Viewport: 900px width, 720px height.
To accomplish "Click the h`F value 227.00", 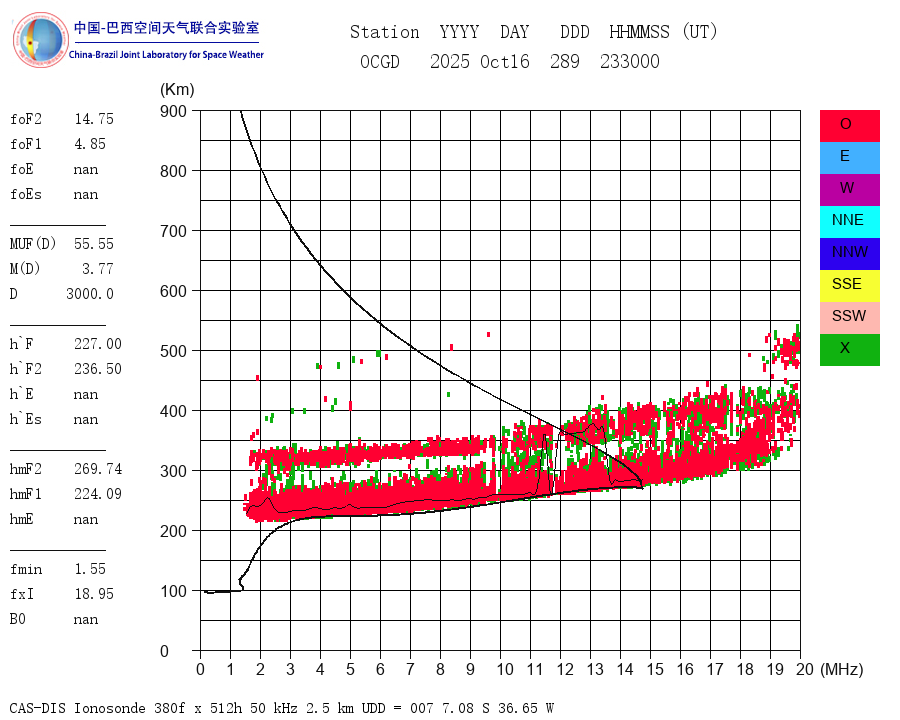I will point(98,344).
